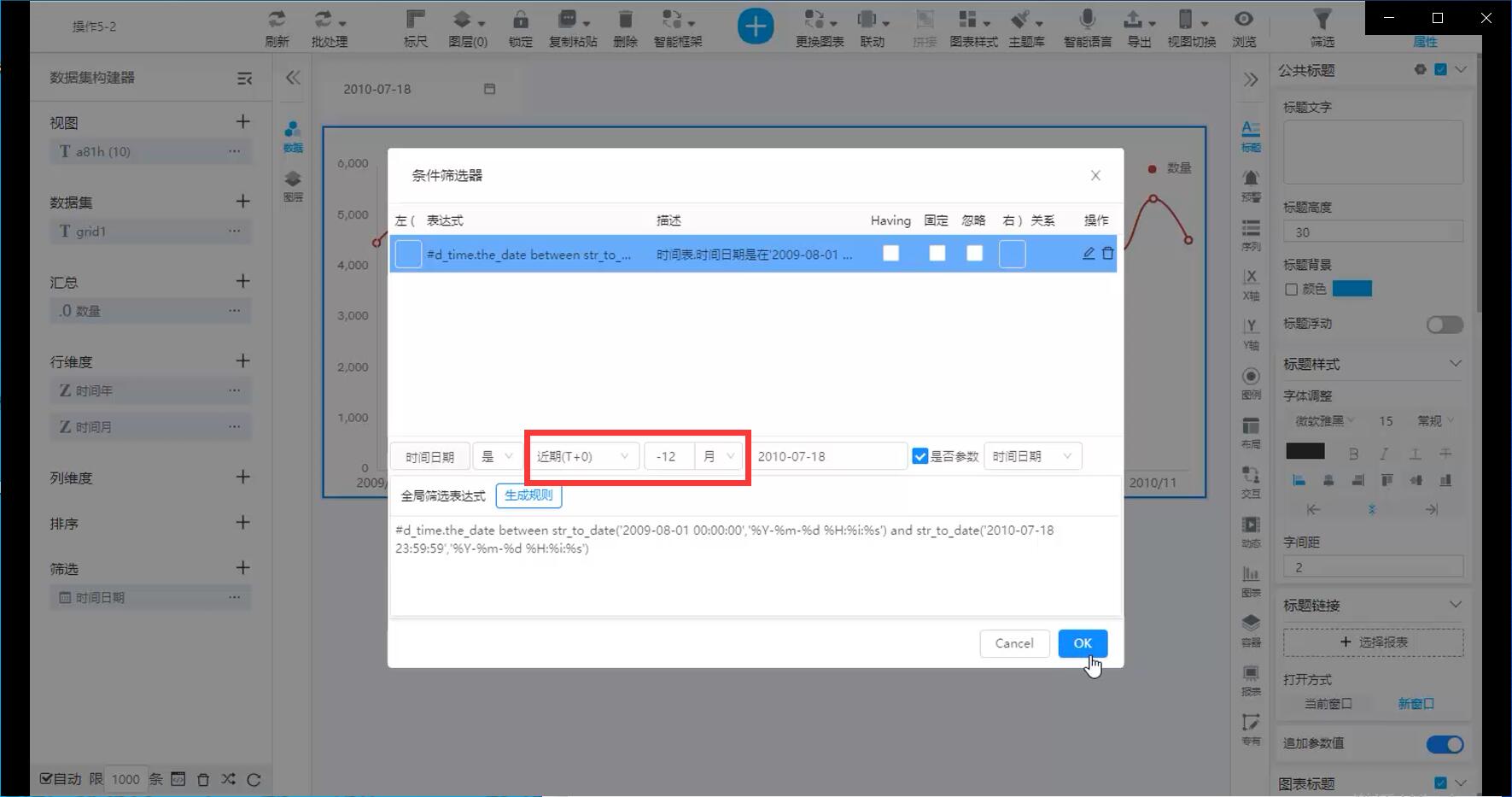Open the 近期(T+0) dropdown

tap(582, 456)
